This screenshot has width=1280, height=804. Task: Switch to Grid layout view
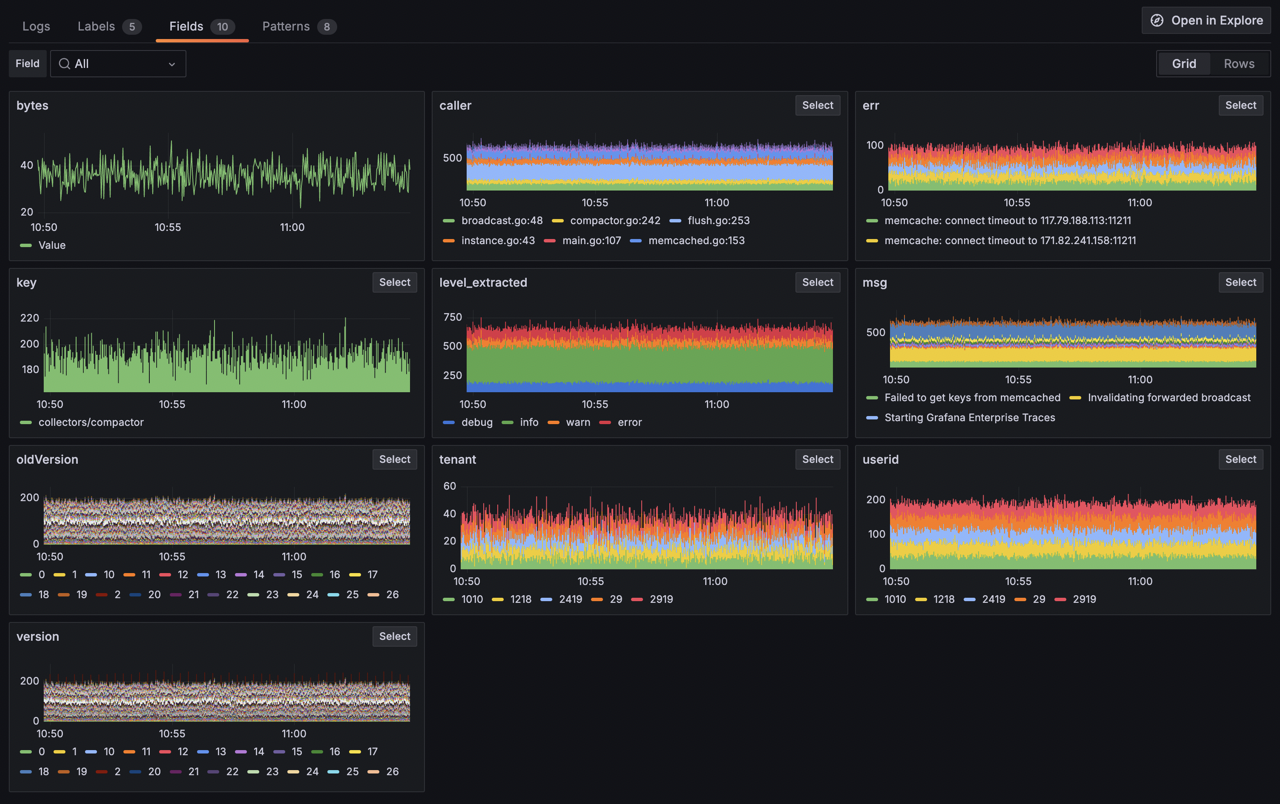[1184, 63]
